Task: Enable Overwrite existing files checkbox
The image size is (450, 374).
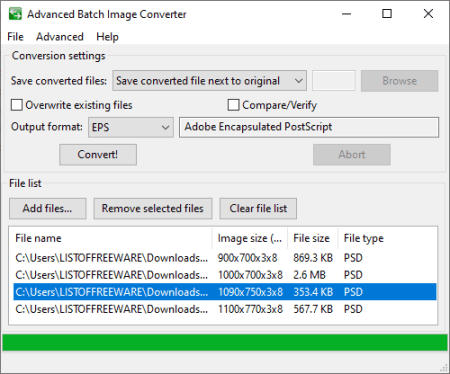Action: click(17, 105)
